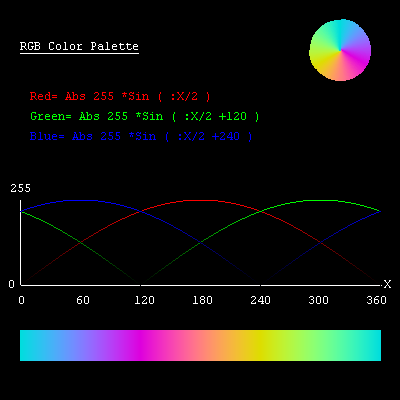The image size is (400, 400).
Task: Click the 360 x-axis tick label
Action: click(376, 300)
